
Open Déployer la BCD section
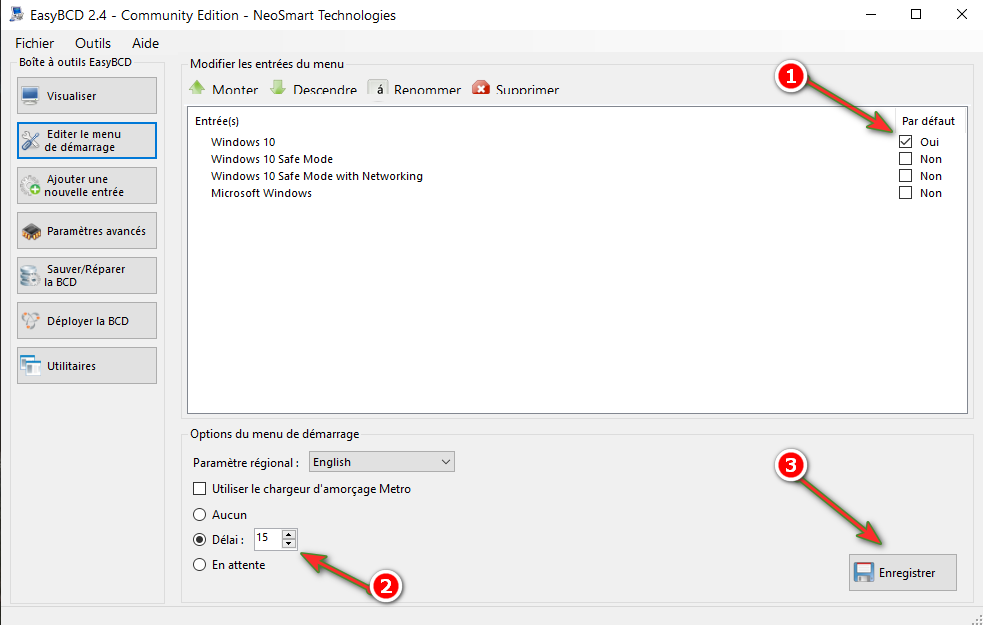click(87, 321)
